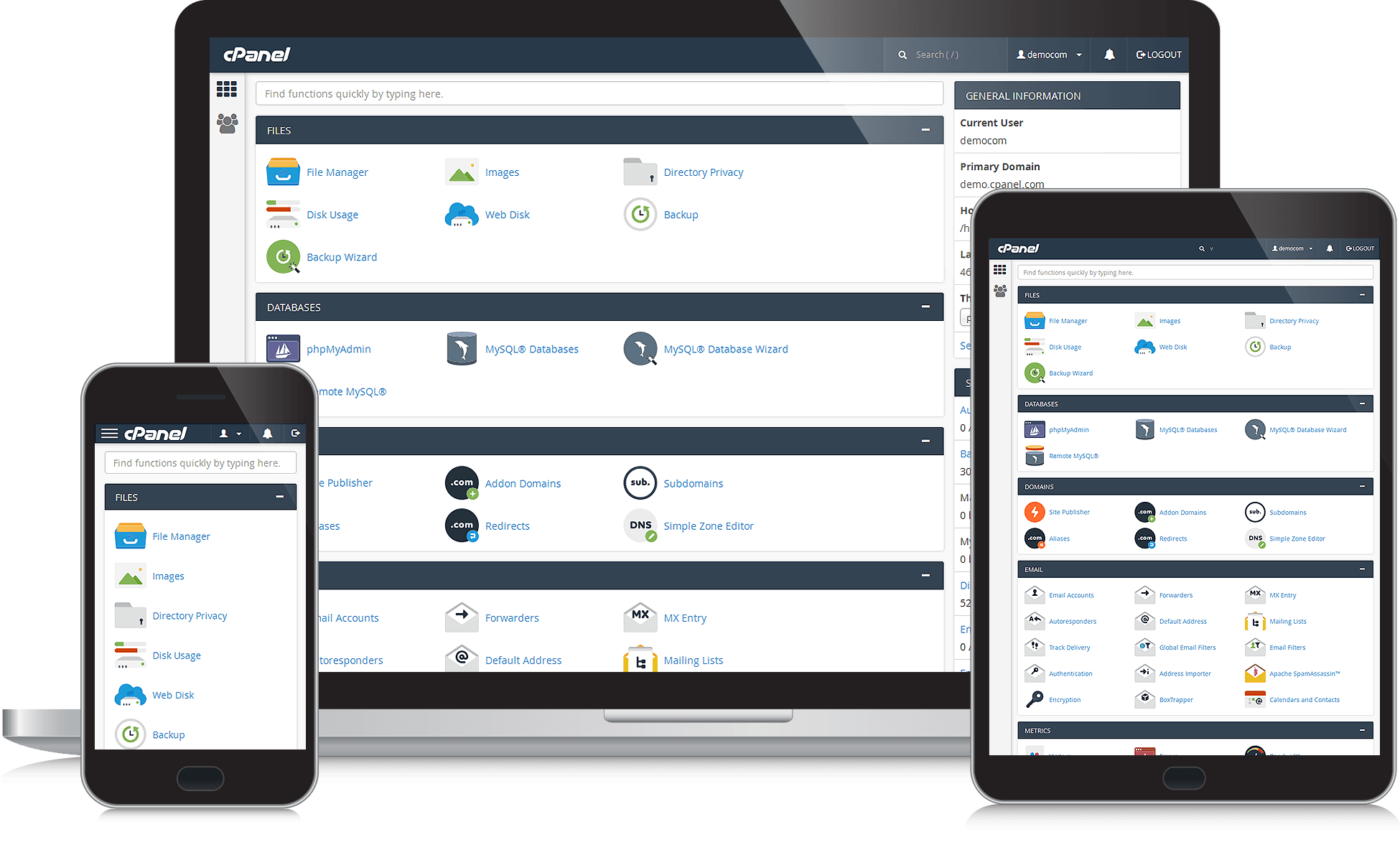Click Disk Usage icon
Viewport: 1400px width, 850px height.
coord(283,214)
